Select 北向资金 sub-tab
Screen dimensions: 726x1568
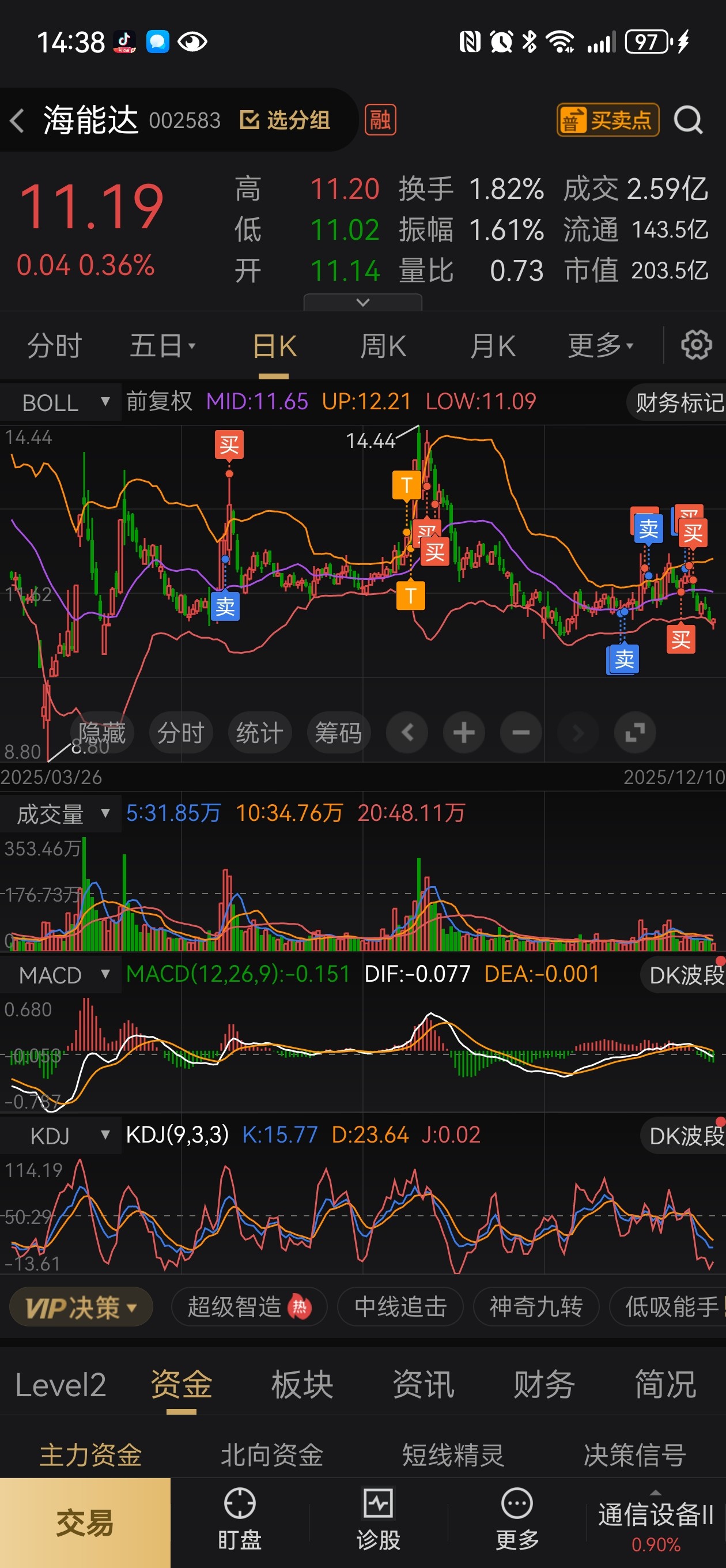coord(272,1456)
